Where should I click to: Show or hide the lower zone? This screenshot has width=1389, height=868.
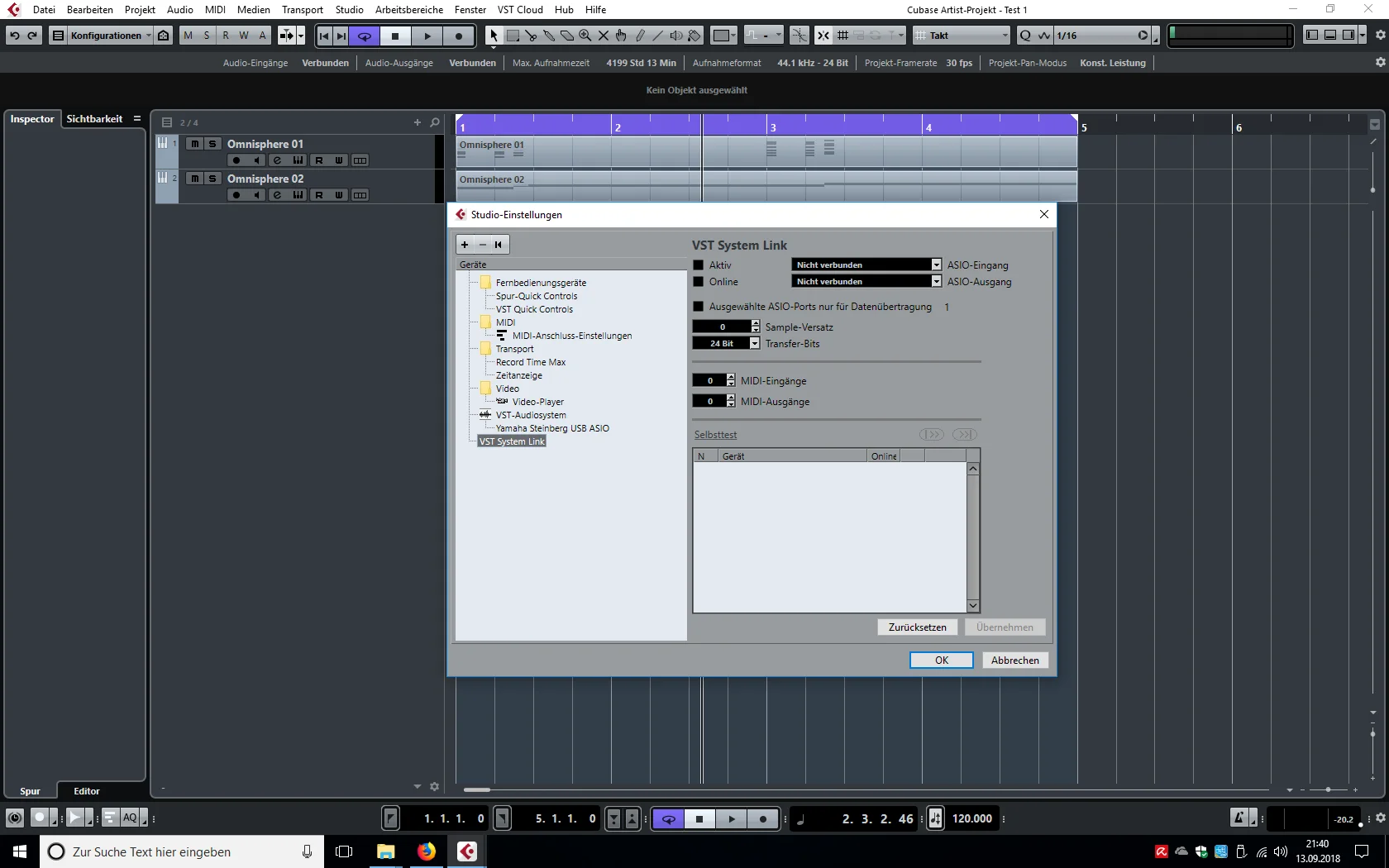pyautogui.click(x=1330, y=35)
